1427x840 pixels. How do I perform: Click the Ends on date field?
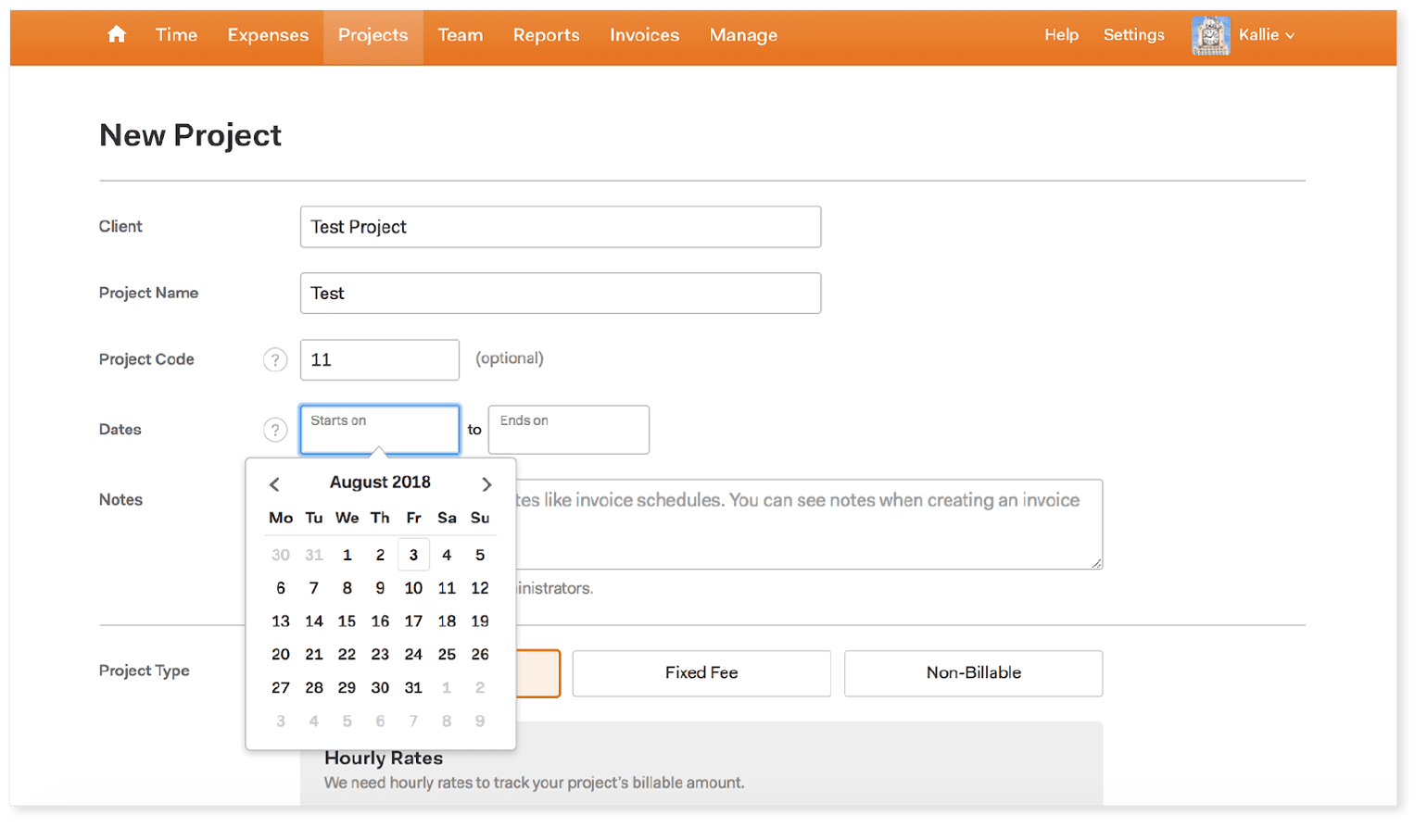coord(567,429)
